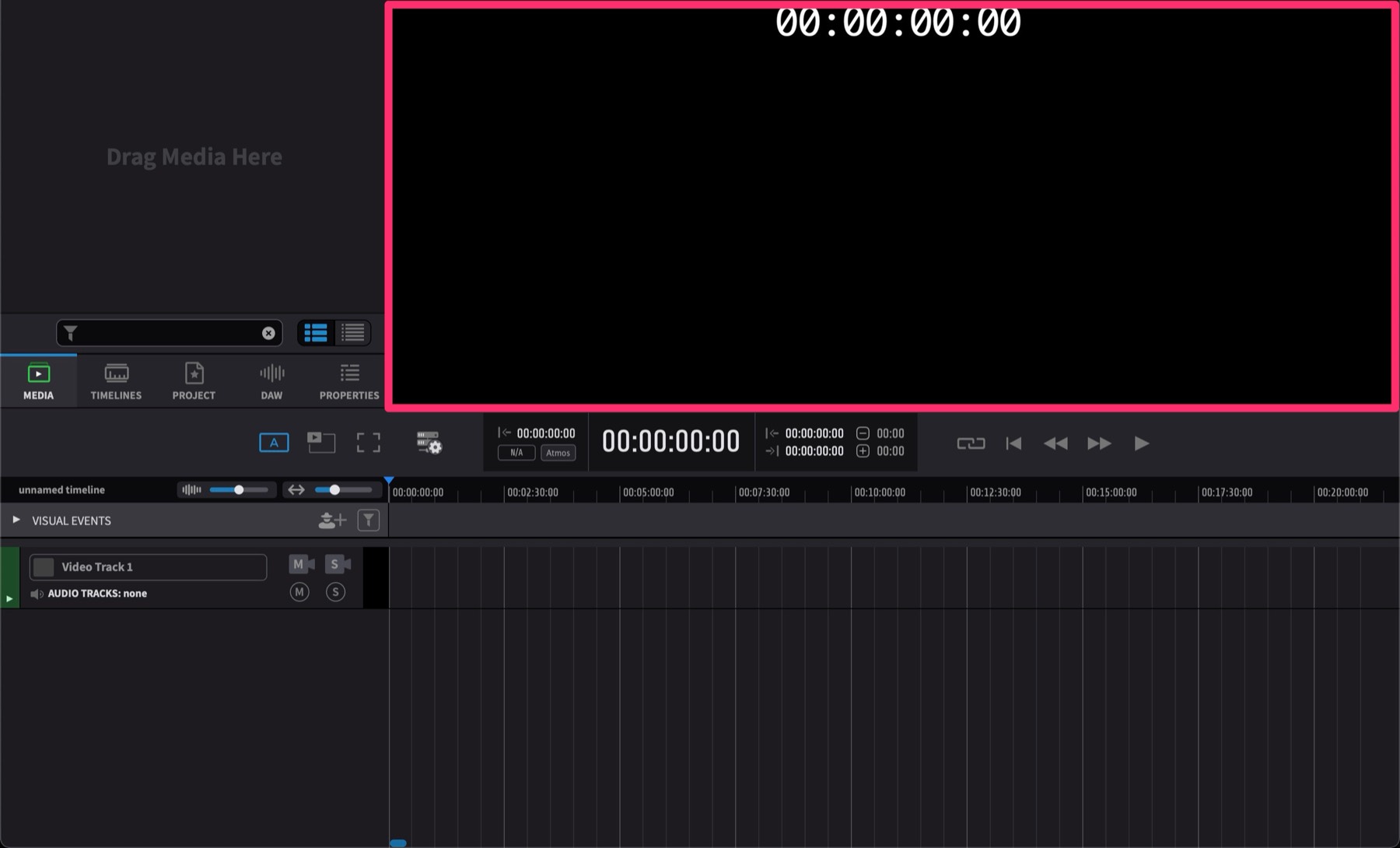
Task: Click the horizontal zoom arrows icon
Action: pos(296,490)
